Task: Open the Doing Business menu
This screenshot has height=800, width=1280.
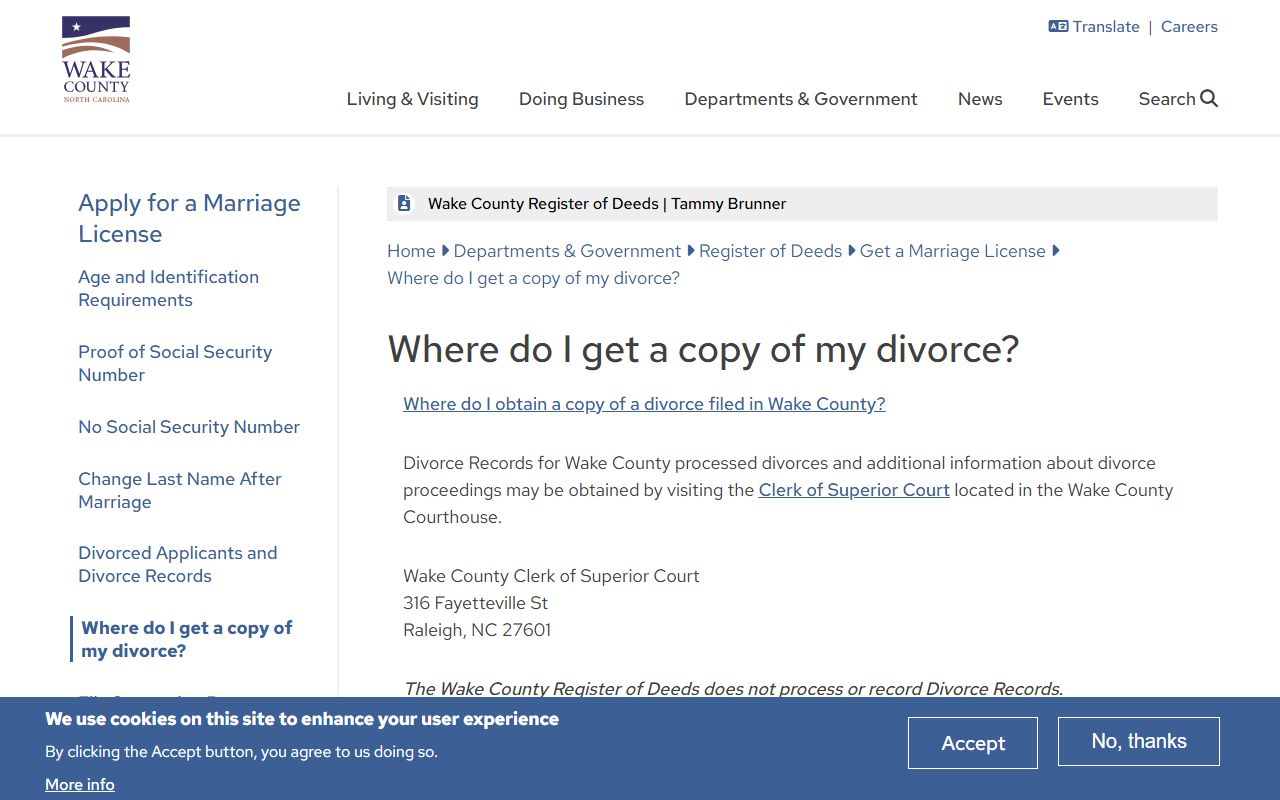Action: pyautogui.click(x=581, y=99)
